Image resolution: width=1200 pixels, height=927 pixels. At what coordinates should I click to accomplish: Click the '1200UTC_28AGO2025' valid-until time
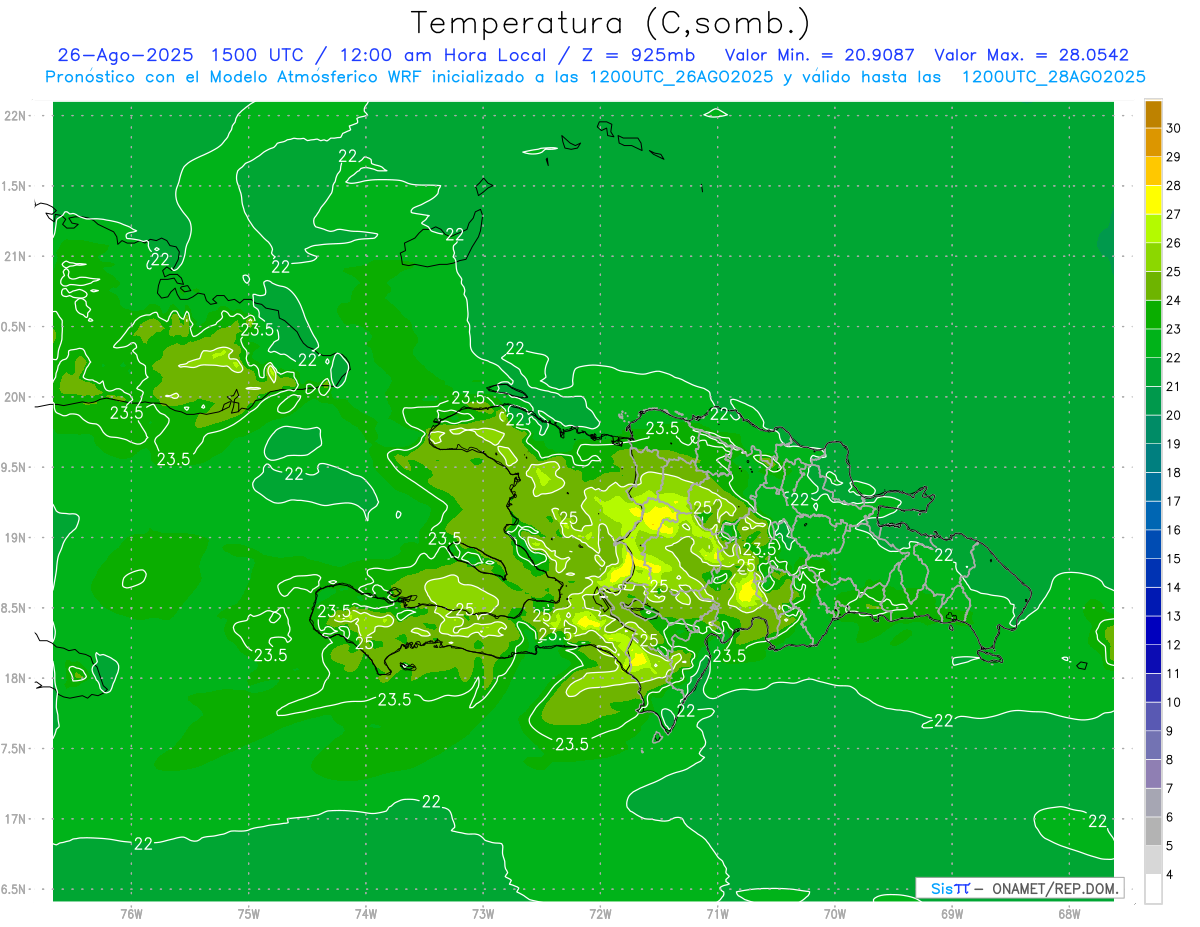1054,77
